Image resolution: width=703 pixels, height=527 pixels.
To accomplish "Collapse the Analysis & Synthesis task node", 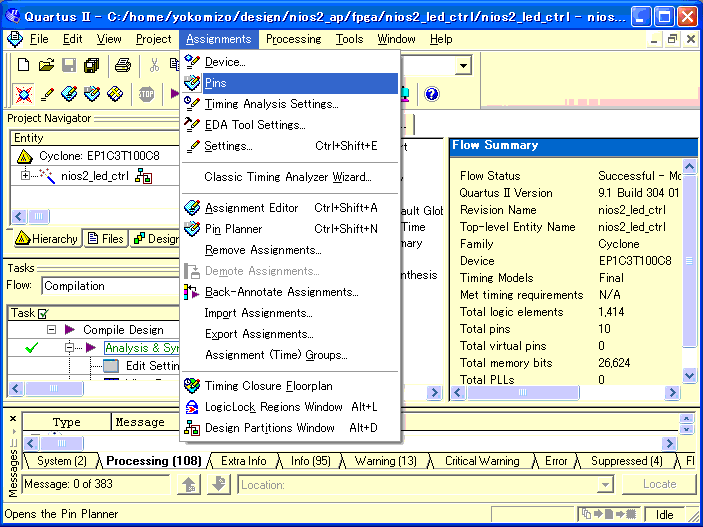I will [x=69, y=348].
